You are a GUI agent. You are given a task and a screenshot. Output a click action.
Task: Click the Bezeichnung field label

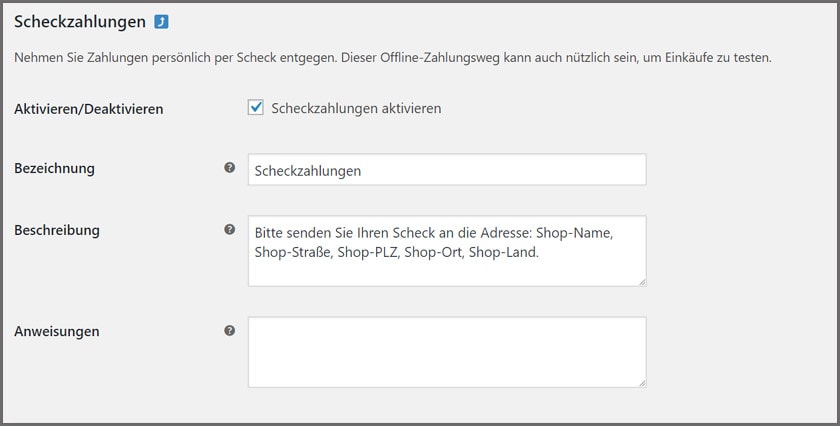pos(54,168)
